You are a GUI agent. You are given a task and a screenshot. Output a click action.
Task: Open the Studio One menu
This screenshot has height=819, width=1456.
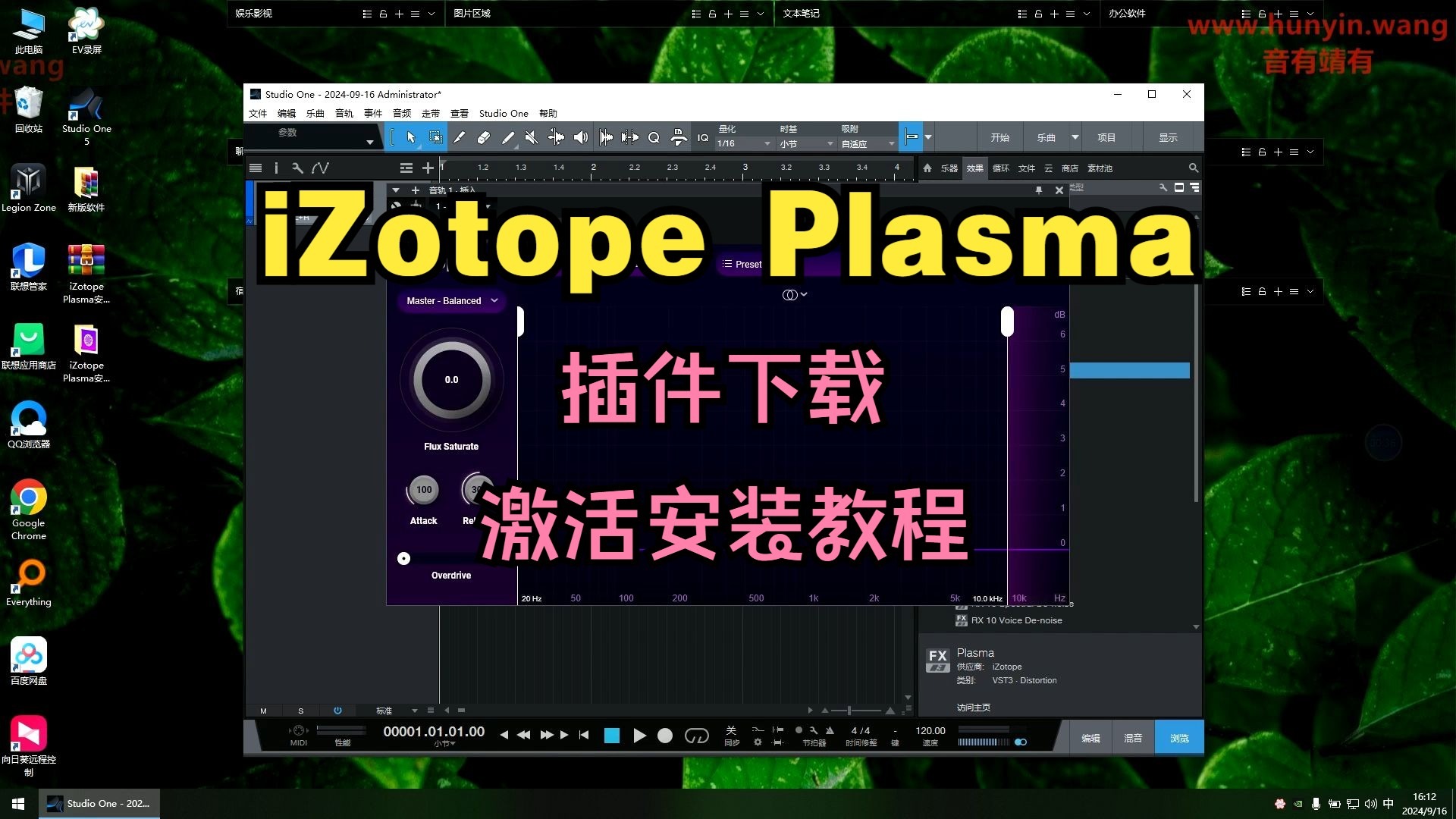[504, 114]
